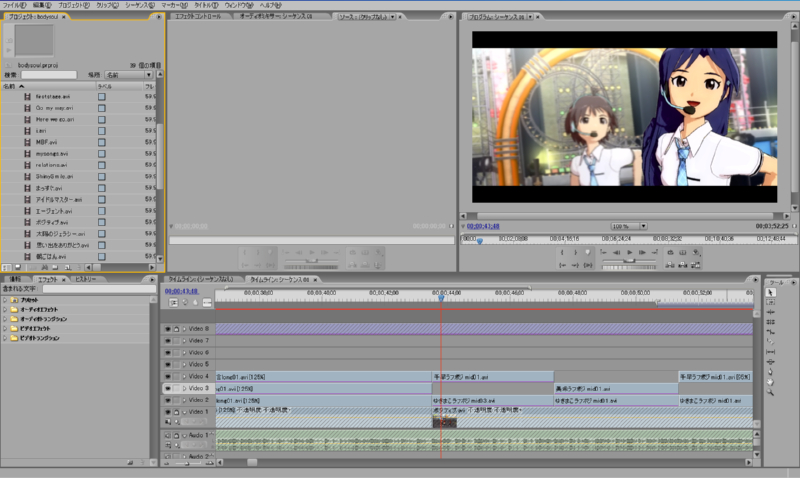Collapse the Video 1 track
This screenshot has width=800, height=478.
185,412
